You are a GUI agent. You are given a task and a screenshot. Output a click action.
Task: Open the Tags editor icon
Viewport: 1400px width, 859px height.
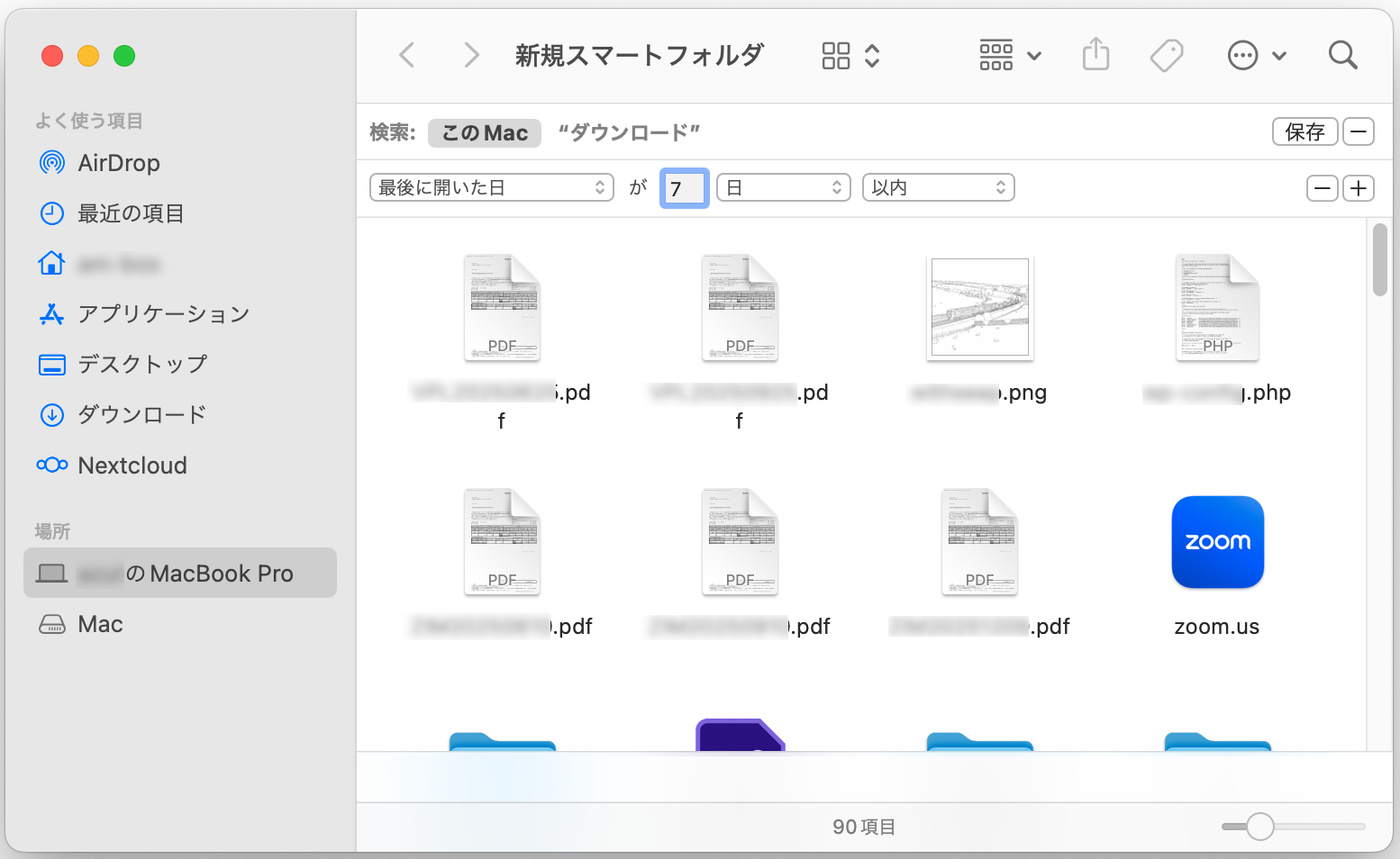click(1167, 56)
